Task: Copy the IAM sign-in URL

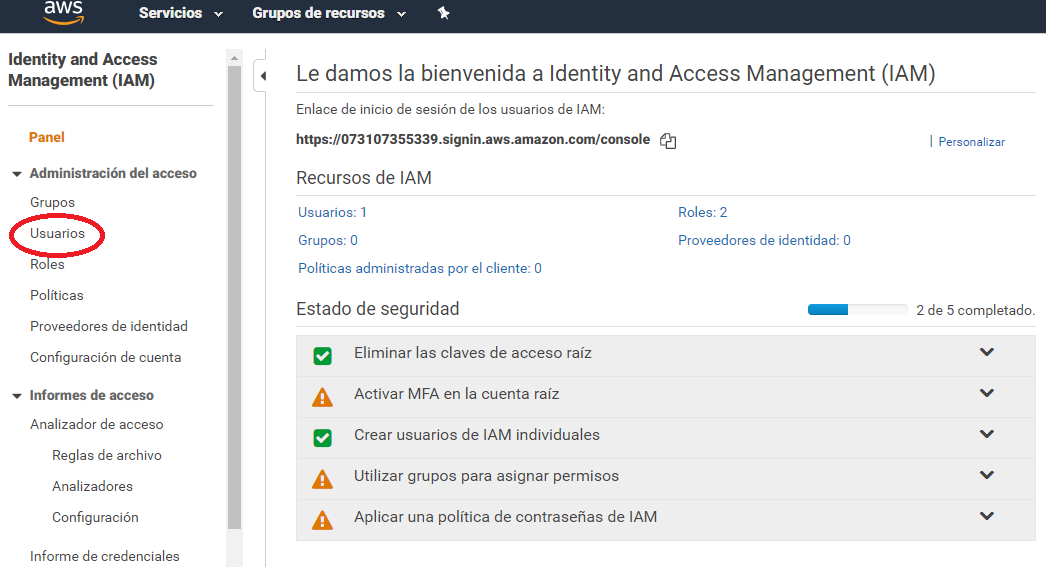Action: point(668,141)
